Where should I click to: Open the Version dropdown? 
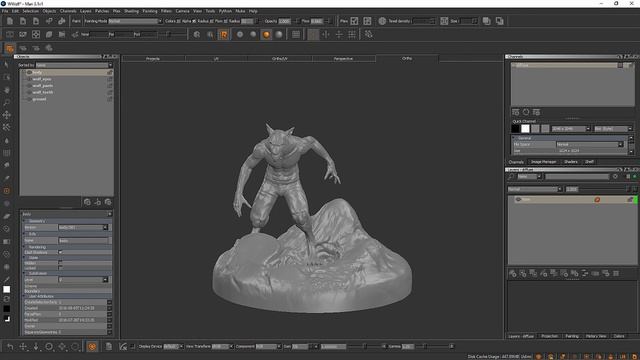coord(83,227)
